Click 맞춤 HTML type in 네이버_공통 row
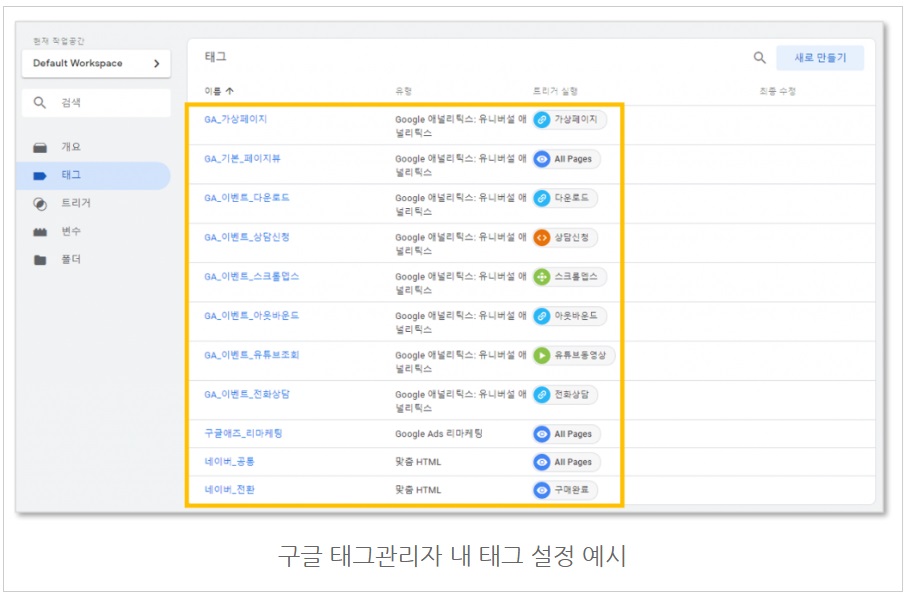The image size is (906, 597). click(x=418, y=462)
